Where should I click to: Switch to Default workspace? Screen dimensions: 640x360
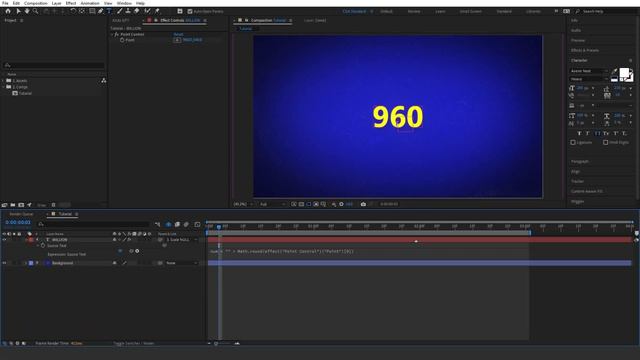[x=386, y=11]
